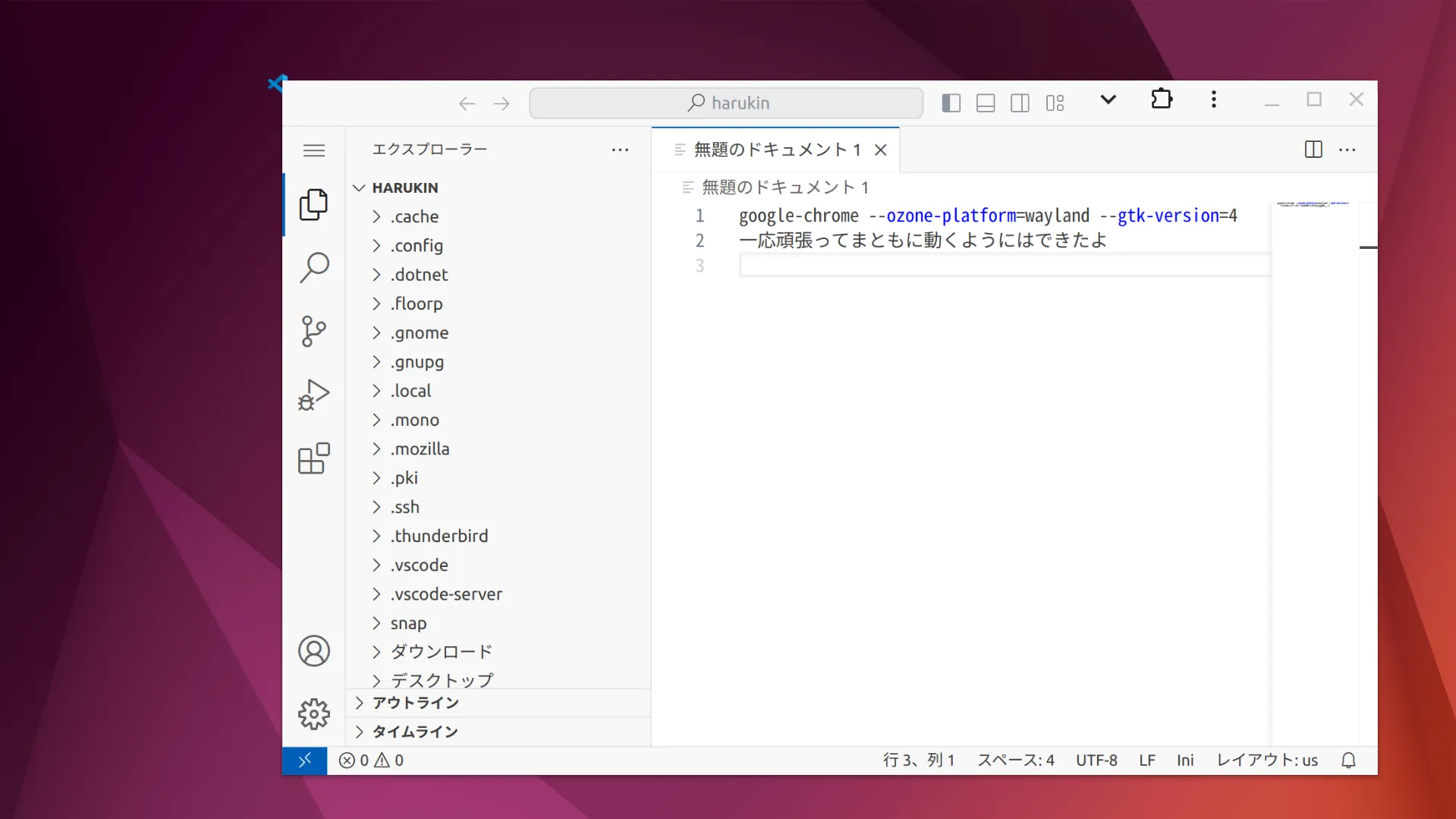The width and height of the screenshot is (1456, 819).
Task: Toggle the secondary side bar visibility
Action: coord(1020,103)
